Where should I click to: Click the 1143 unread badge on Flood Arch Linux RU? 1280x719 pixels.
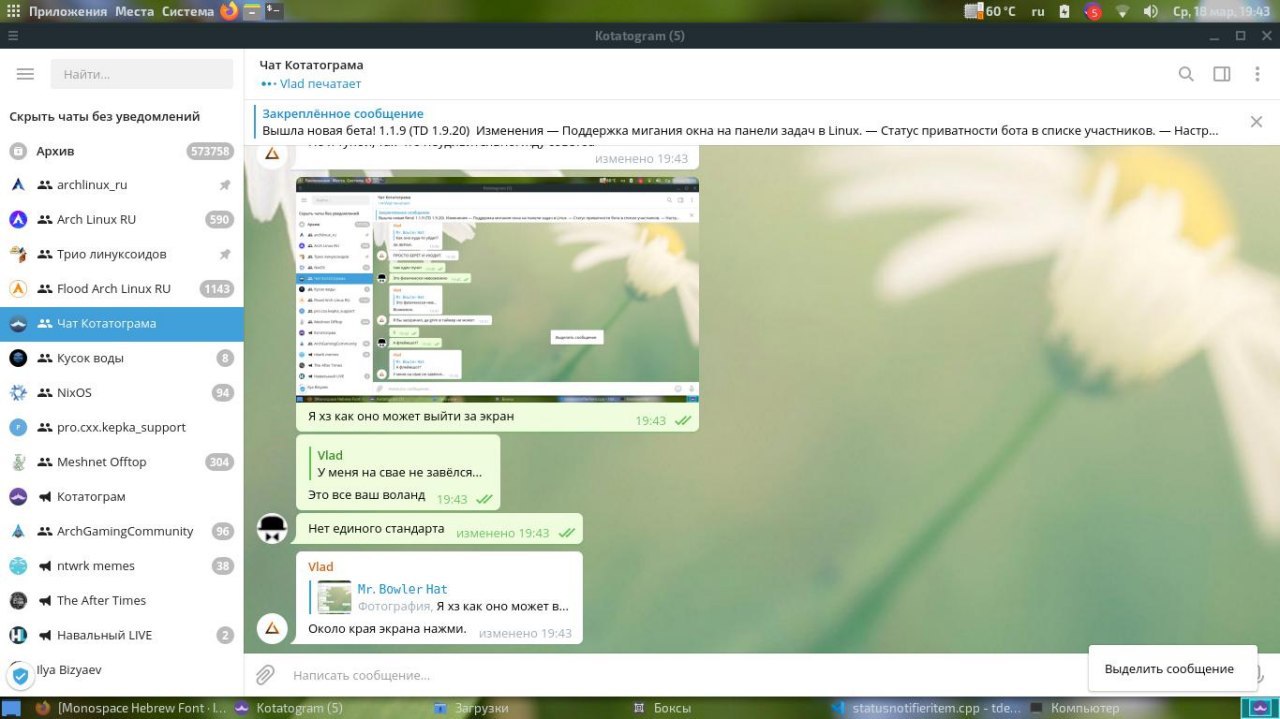pyautogui.click(x=216, y=289)
